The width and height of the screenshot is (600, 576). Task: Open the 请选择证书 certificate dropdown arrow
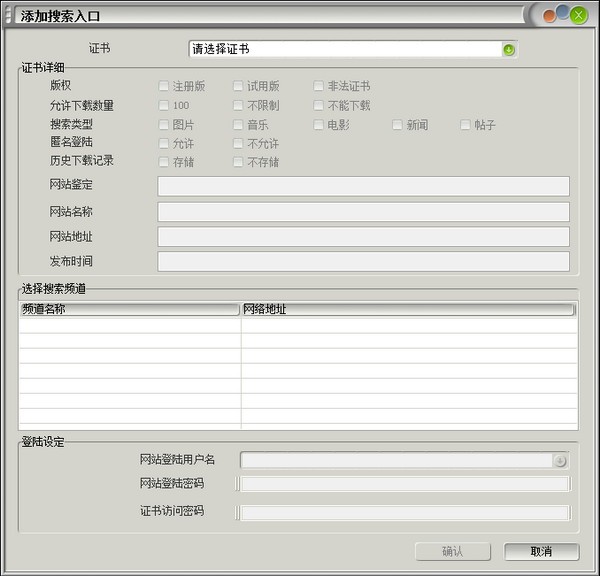click(509, 49)
